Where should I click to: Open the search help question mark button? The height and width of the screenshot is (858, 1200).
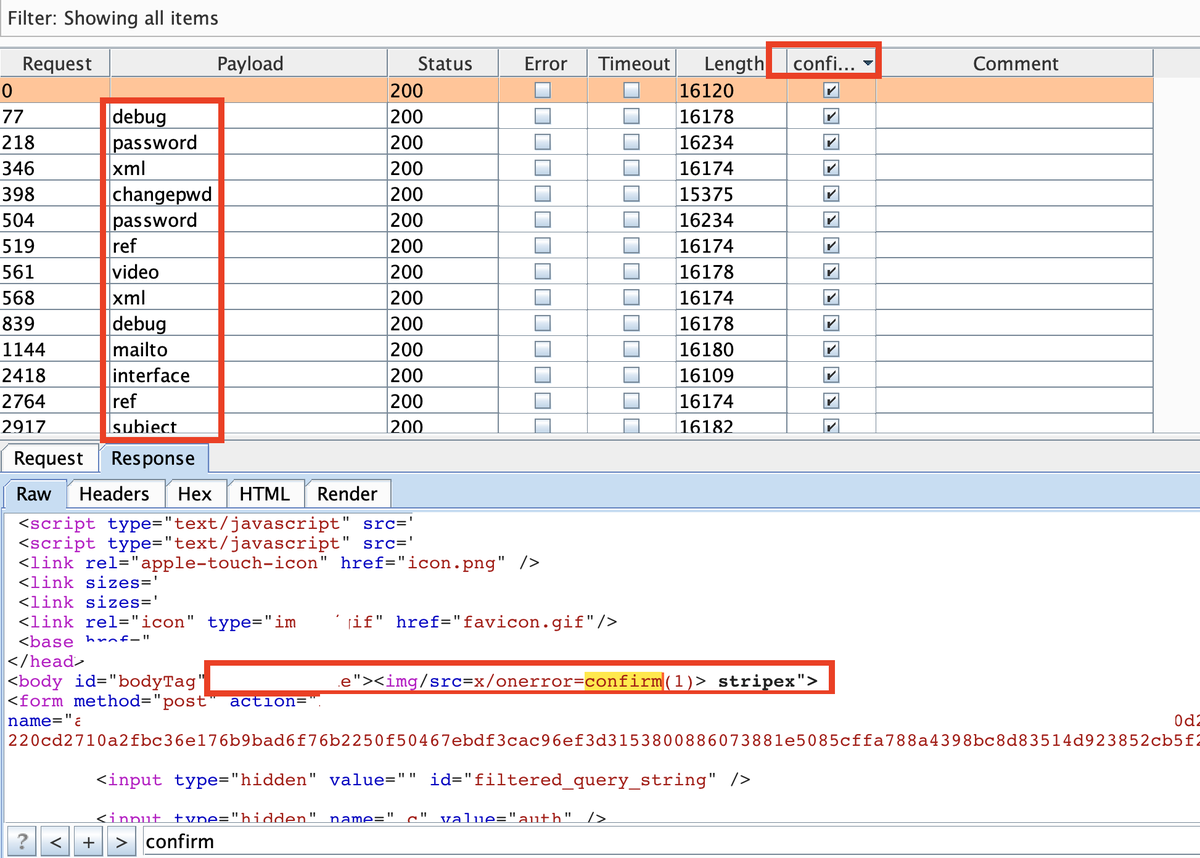[x=22, y=841]
